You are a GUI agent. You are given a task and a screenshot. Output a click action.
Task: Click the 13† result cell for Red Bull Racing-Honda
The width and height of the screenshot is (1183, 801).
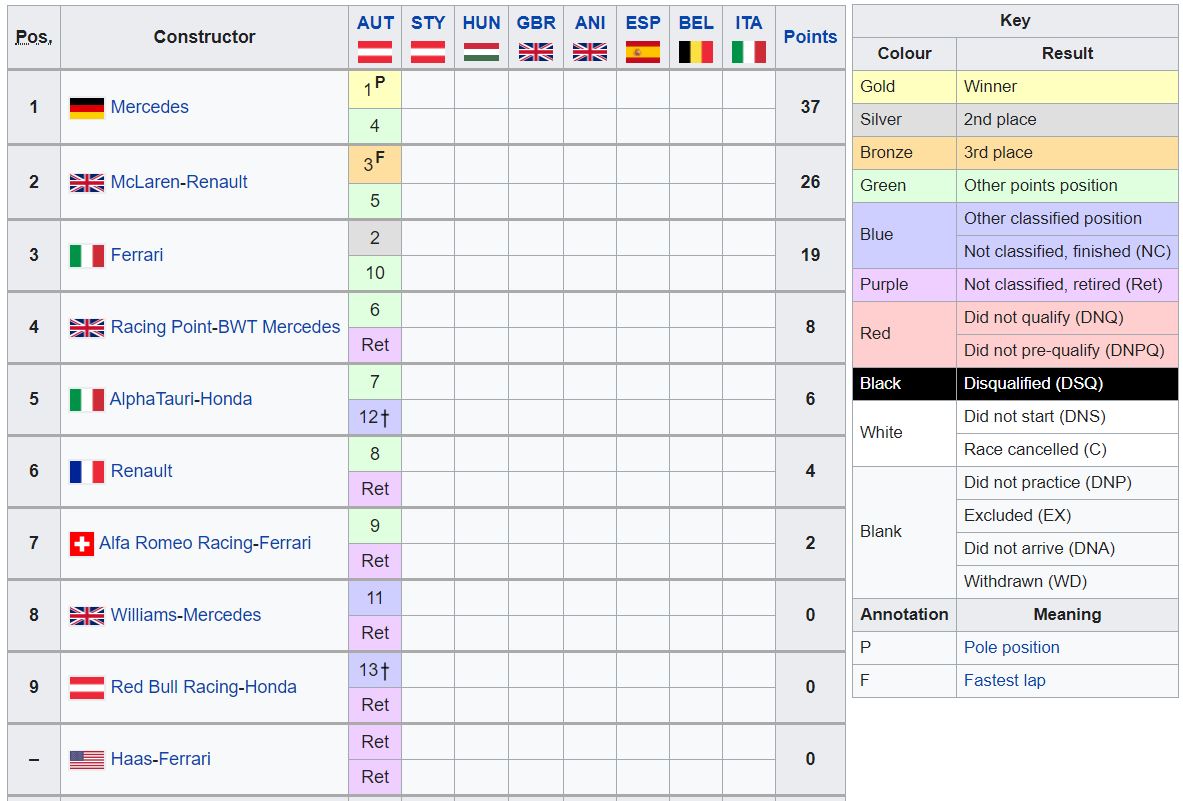375,670
